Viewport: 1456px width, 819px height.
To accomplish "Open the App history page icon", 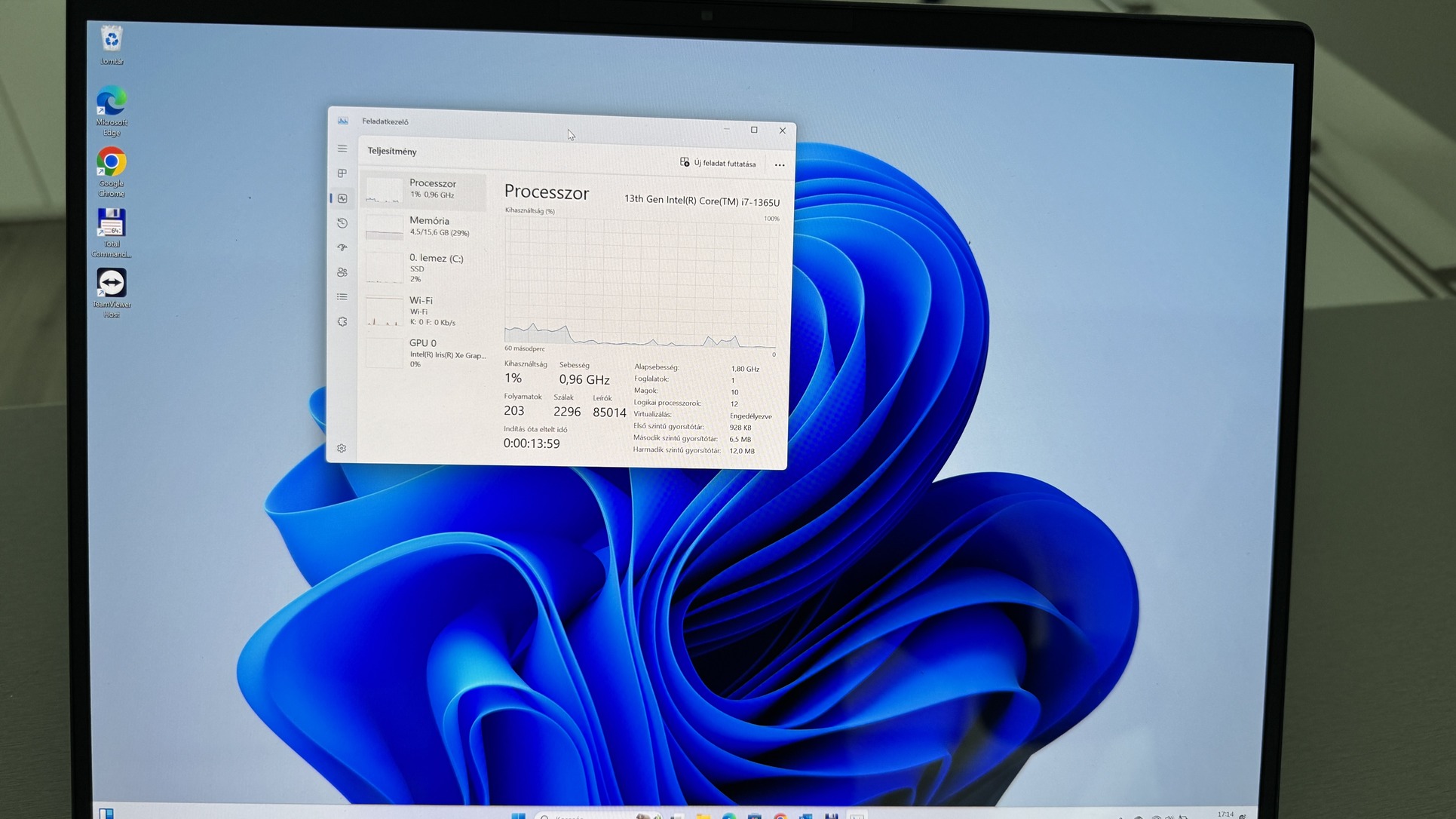I will tap(342, 223).
